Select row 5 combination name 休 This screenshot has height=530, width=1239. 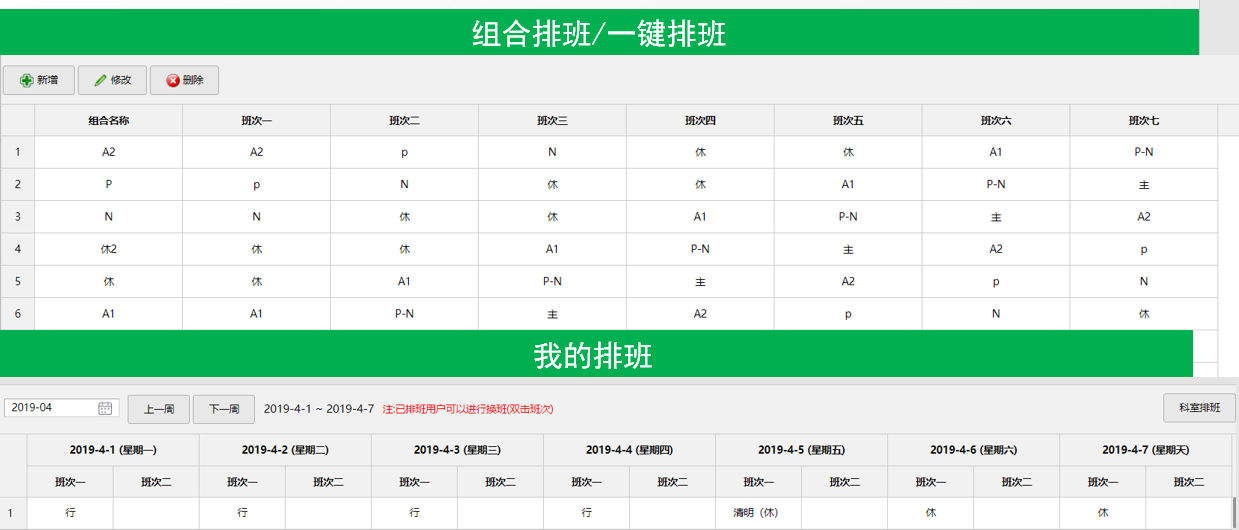[x=108, y=281]
